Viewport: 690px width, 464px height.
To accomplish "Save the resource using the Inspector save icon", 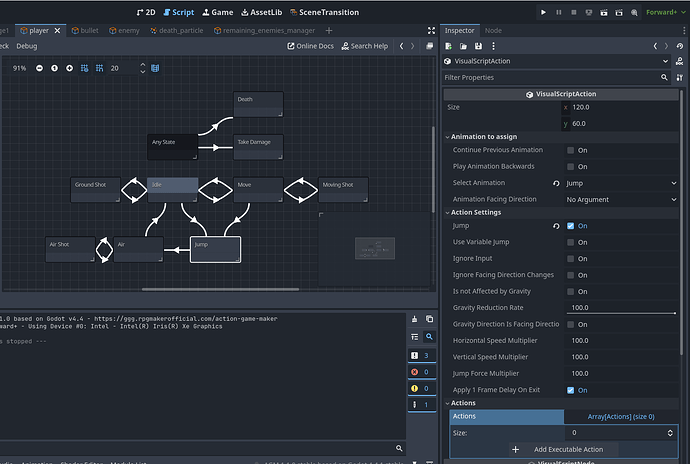I will 479,46.
